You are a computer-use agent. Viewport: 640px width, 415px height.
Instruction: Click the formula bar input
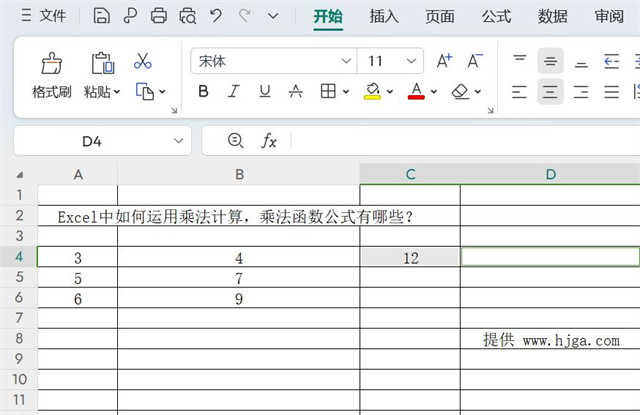[465, 141]
